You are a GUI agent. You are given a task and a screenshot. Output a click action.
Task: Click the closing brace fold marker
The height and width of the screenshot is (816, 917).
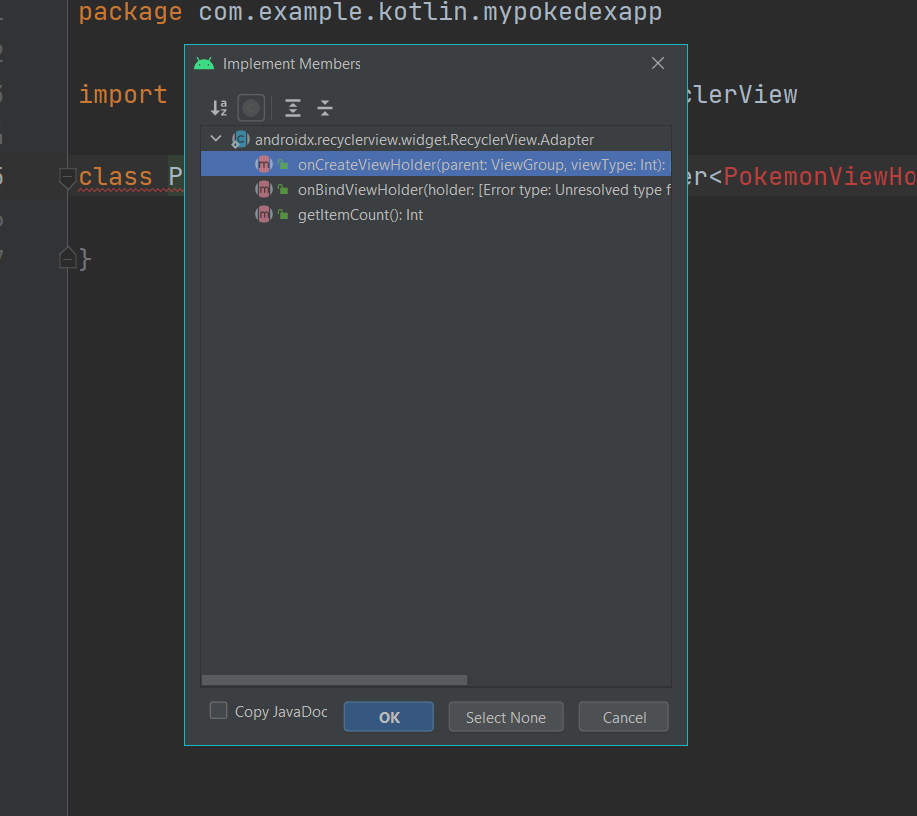(x=67, y=259)
